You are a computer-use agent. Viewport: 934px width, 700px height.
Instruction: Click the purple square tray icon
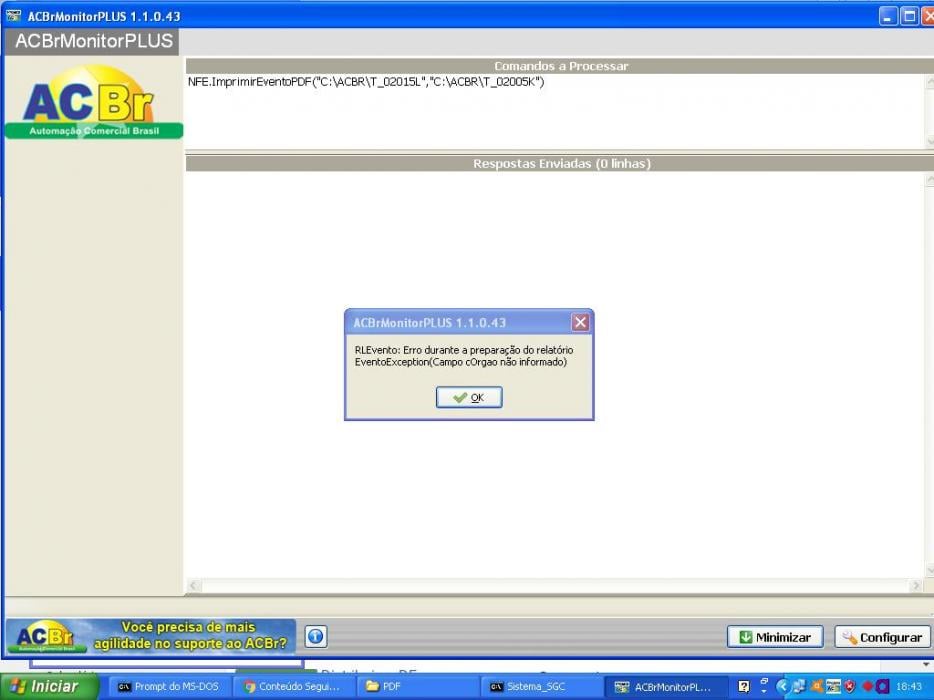[882, 686]
